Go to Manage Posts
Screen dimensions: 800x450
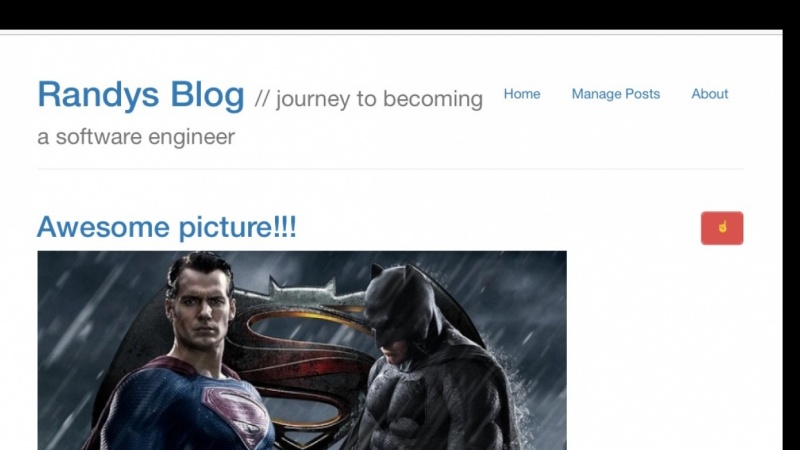click(x=615, y=94)
